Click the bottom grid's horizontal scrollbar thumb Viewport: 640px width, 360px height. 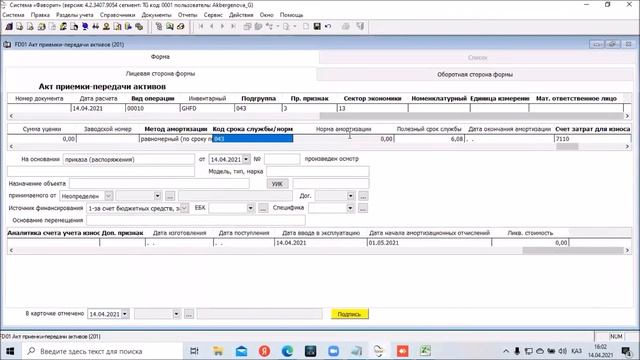[x=573, y=250]
